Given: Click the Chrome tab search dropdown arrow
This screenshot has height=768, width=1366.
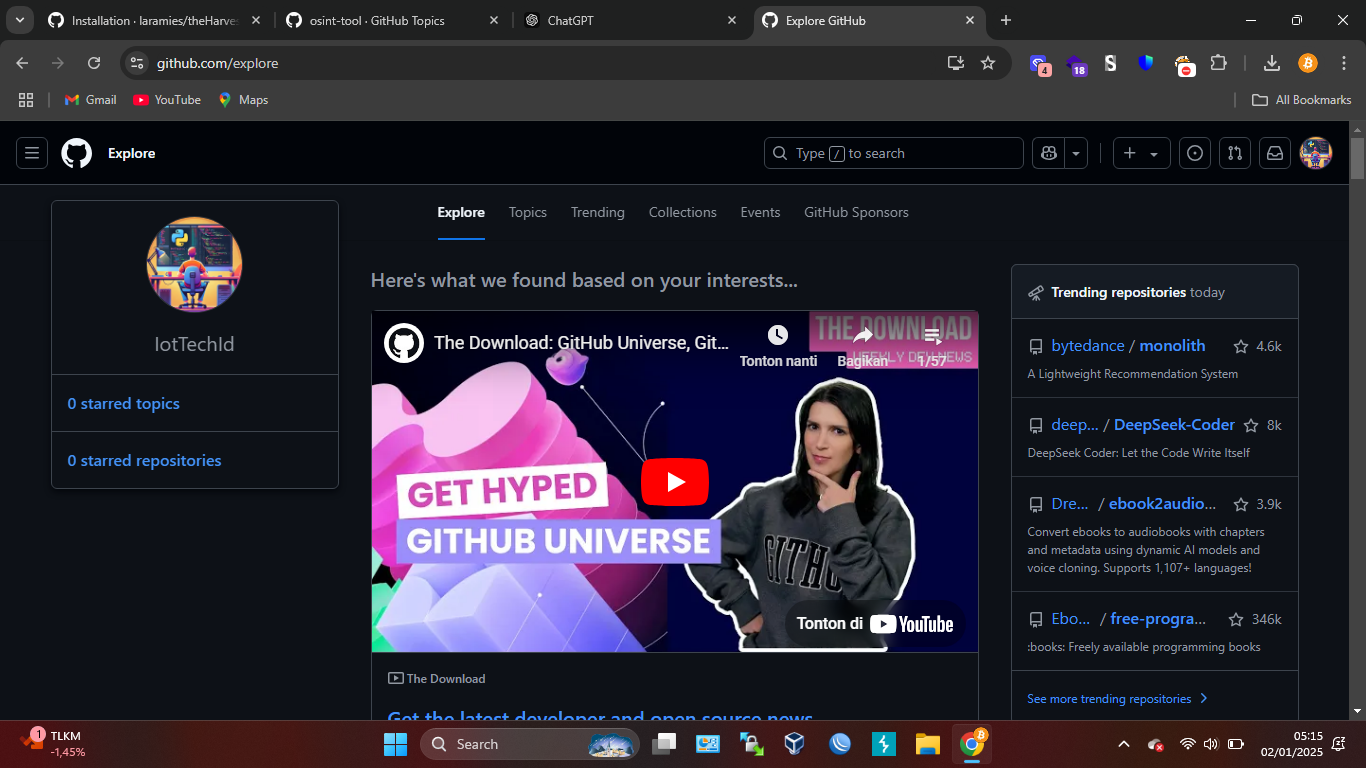Looking at the screenshot, I should coord(19,20).
